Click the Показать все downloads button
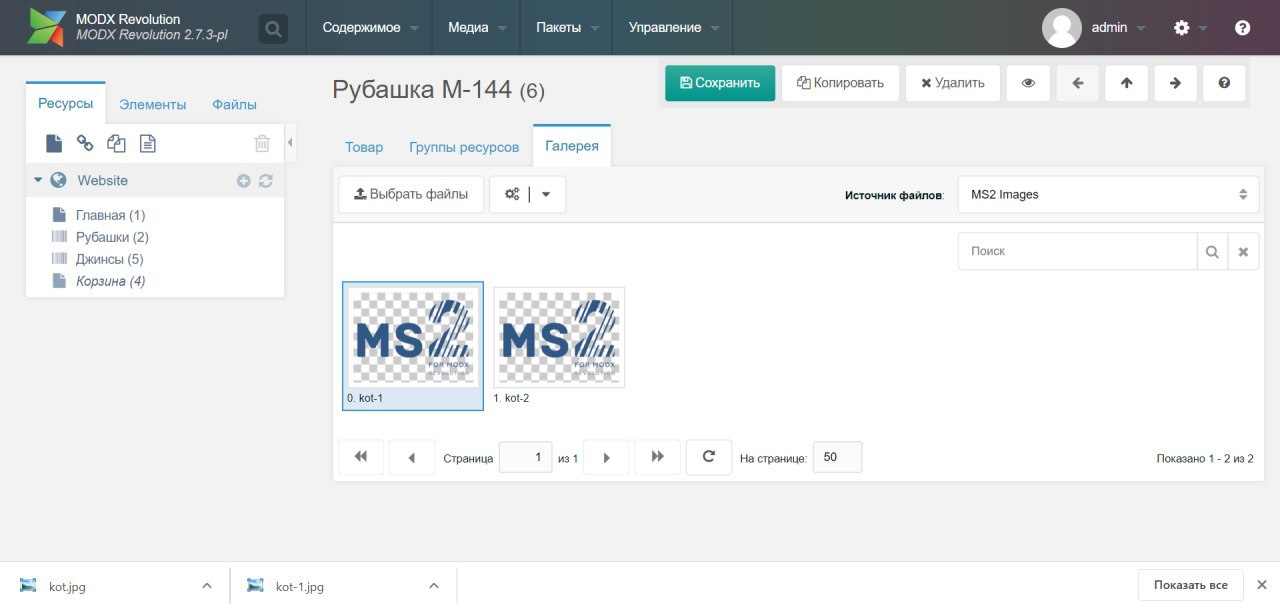 click(x=1190, y=585)
